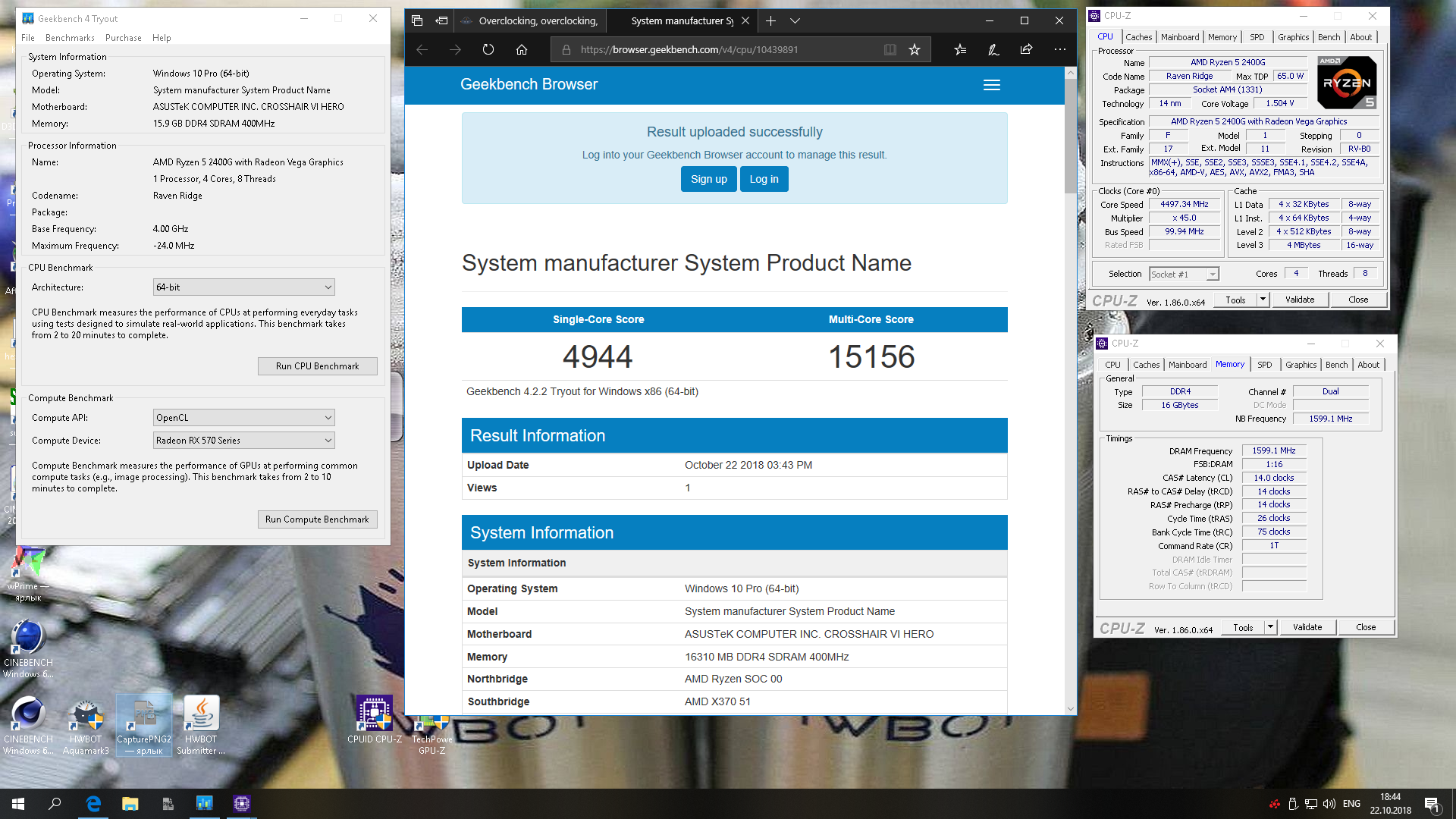Click the Sign up button

tap(708, 179)
